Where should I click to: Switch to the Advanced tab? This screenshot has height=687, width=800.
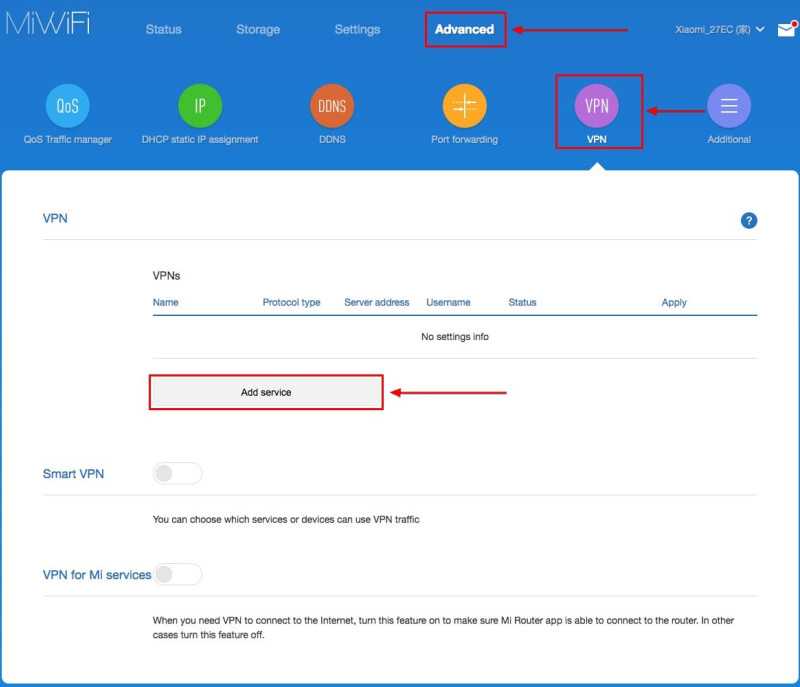point(465,30)
